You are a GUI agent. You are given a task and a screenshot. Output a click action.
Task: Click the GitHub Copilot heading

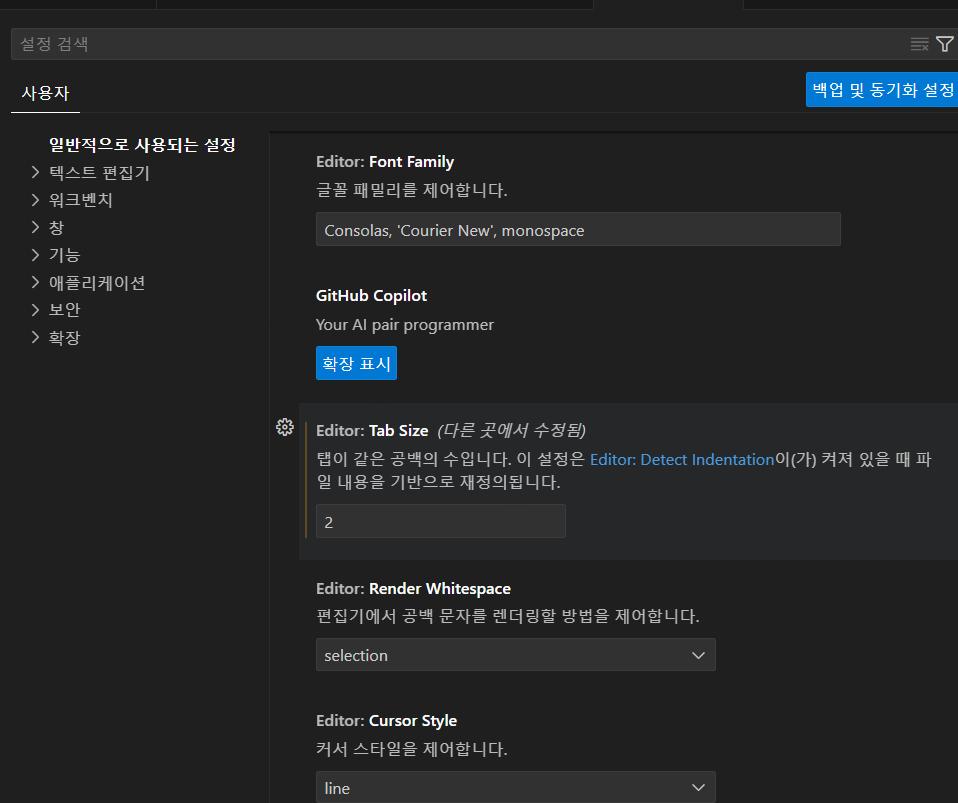pyautogui.click(x=371, y=296)
